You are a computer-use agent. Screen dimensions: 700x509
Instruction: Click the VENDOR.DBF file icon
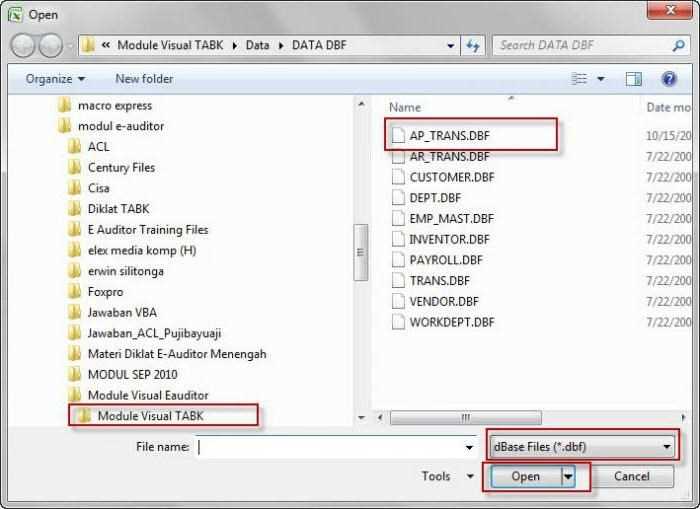point(398,301)
